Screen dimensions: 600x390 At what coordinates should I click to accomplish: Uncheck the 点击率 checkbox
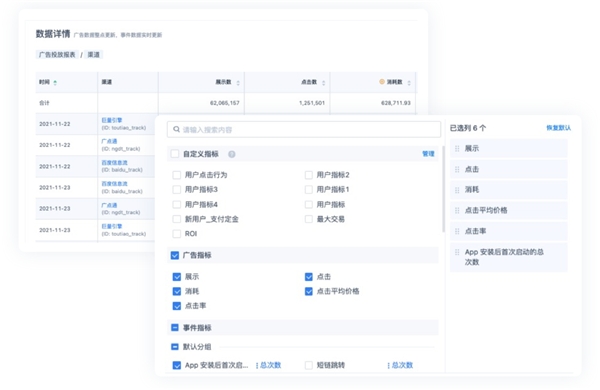(177, 306)
